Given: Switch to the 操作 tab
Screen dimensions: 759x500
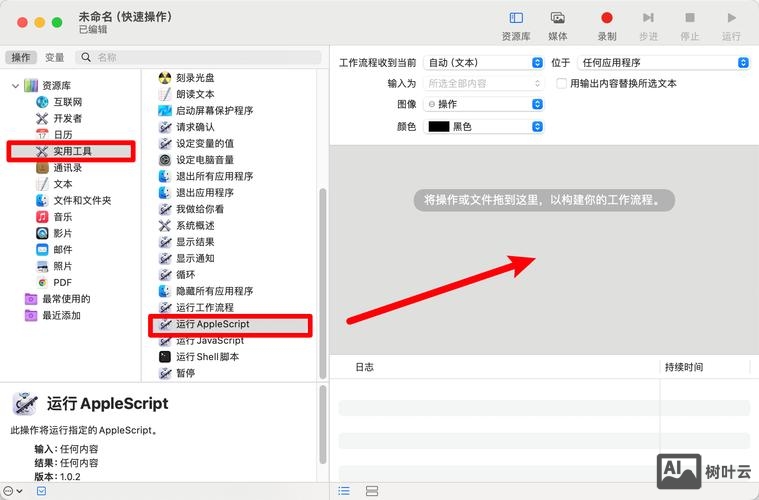Looking at the screenshot, I should pyautogui.click(x=21, y=57).
